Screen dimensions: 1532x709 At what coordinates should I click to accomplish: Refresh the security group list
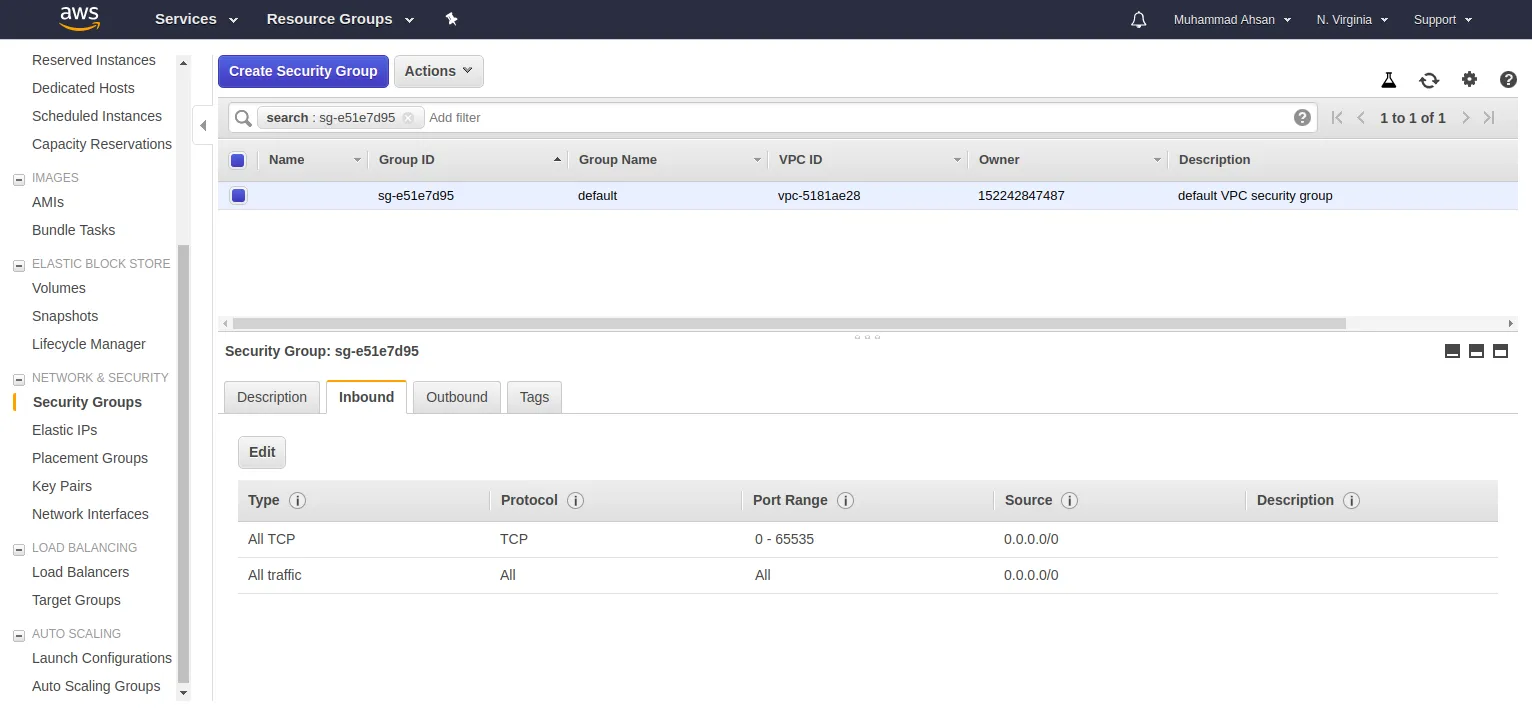click(1429, 80)
